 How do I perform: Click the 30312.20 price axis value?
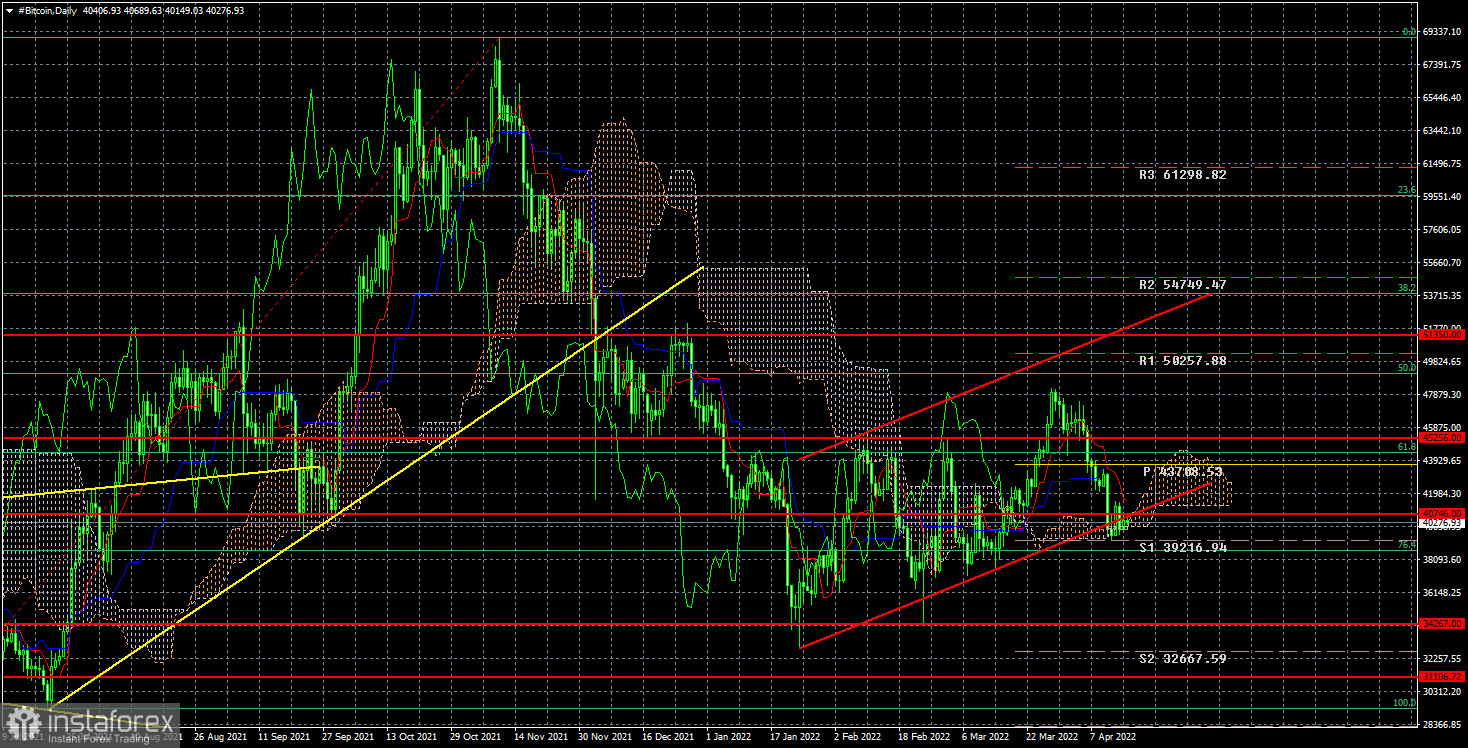tap(1443, 691)
